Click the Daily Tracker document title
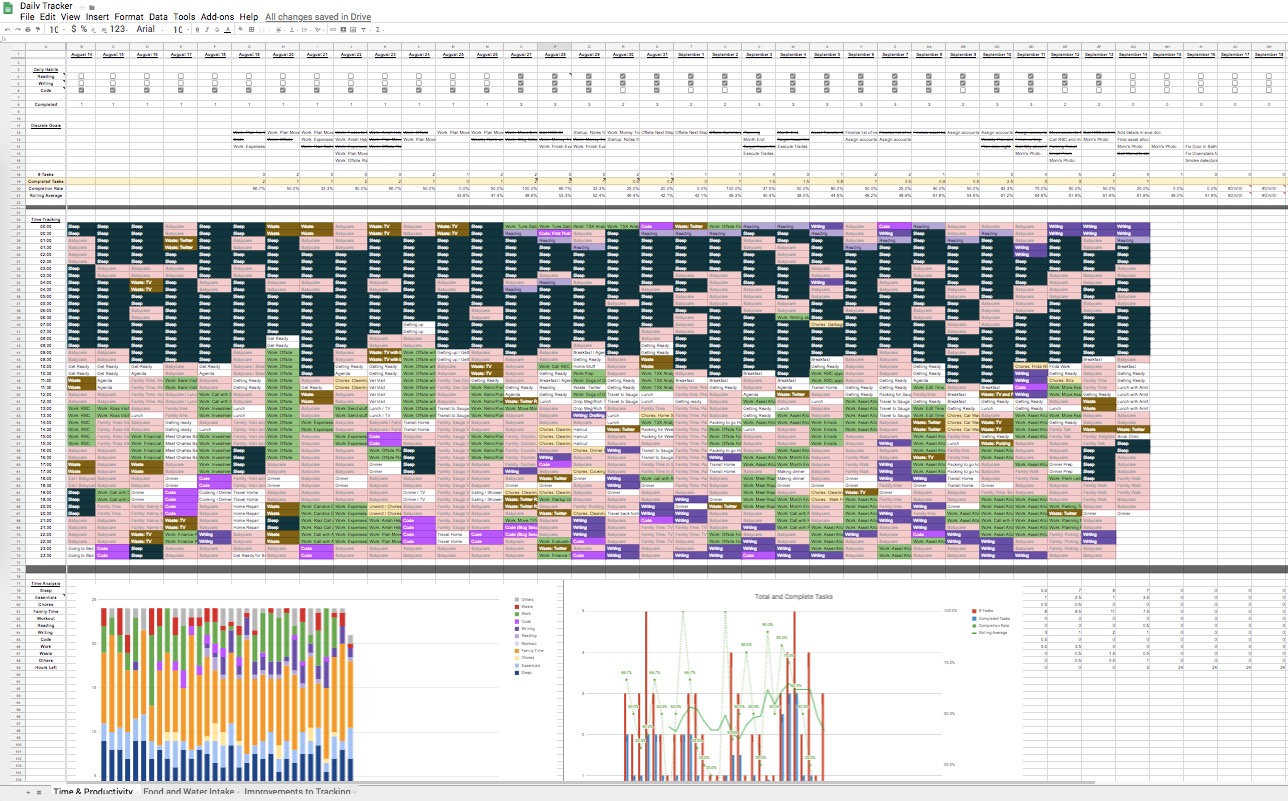 pos(46,6)
